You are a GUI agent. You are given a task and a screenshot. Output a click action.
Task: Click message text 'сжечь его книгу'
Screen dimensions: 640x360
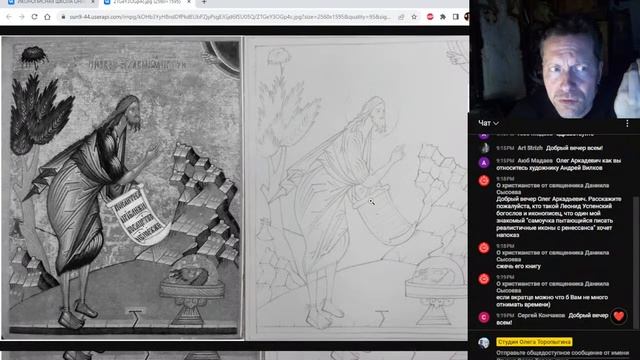click(518, 266)
